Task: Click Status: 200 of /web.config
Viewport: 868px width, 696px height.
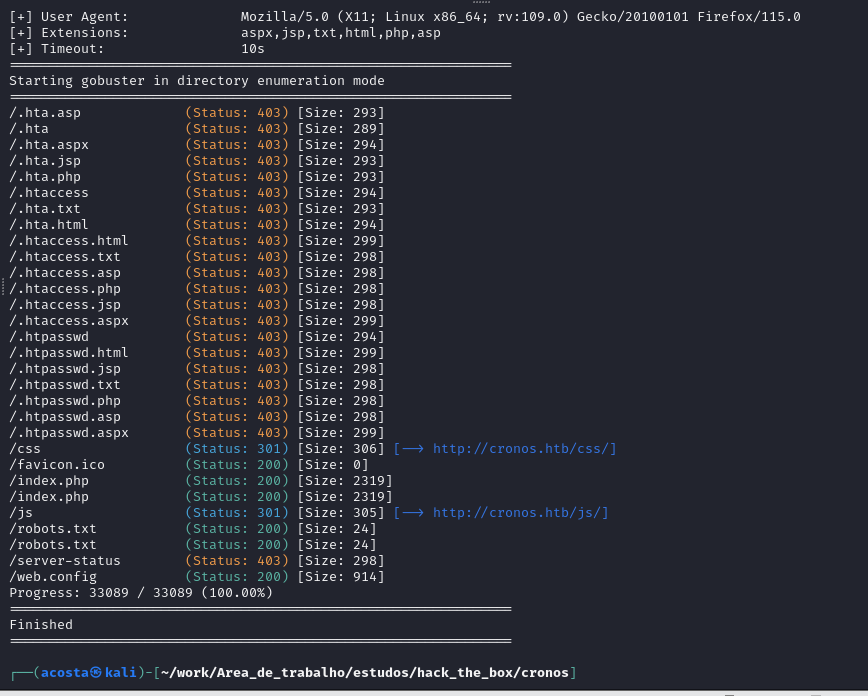Action: click(237, 577)
